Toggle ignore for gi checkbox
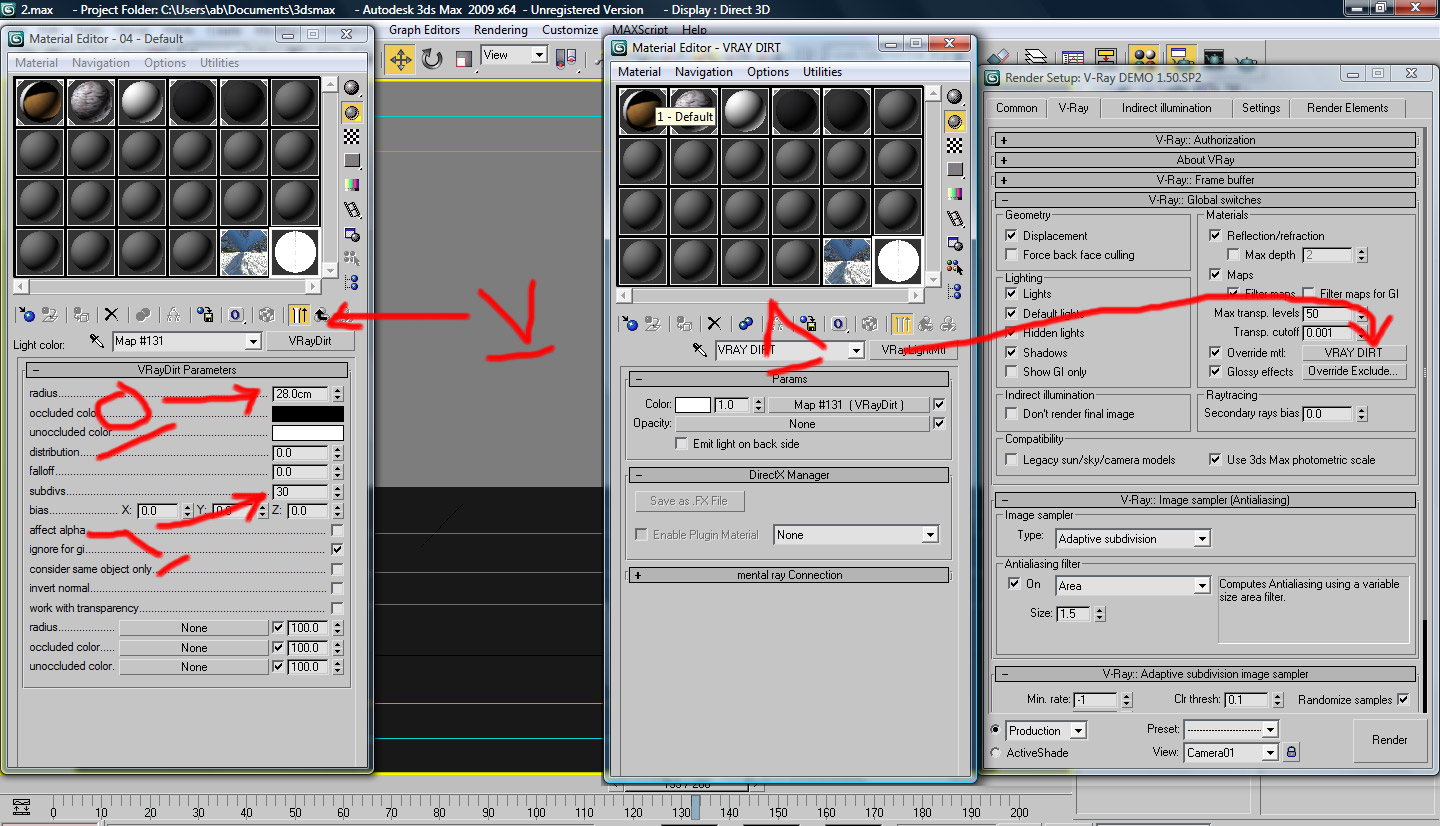The width and height of the screenshot is (1440, 826). coord(337,549)
